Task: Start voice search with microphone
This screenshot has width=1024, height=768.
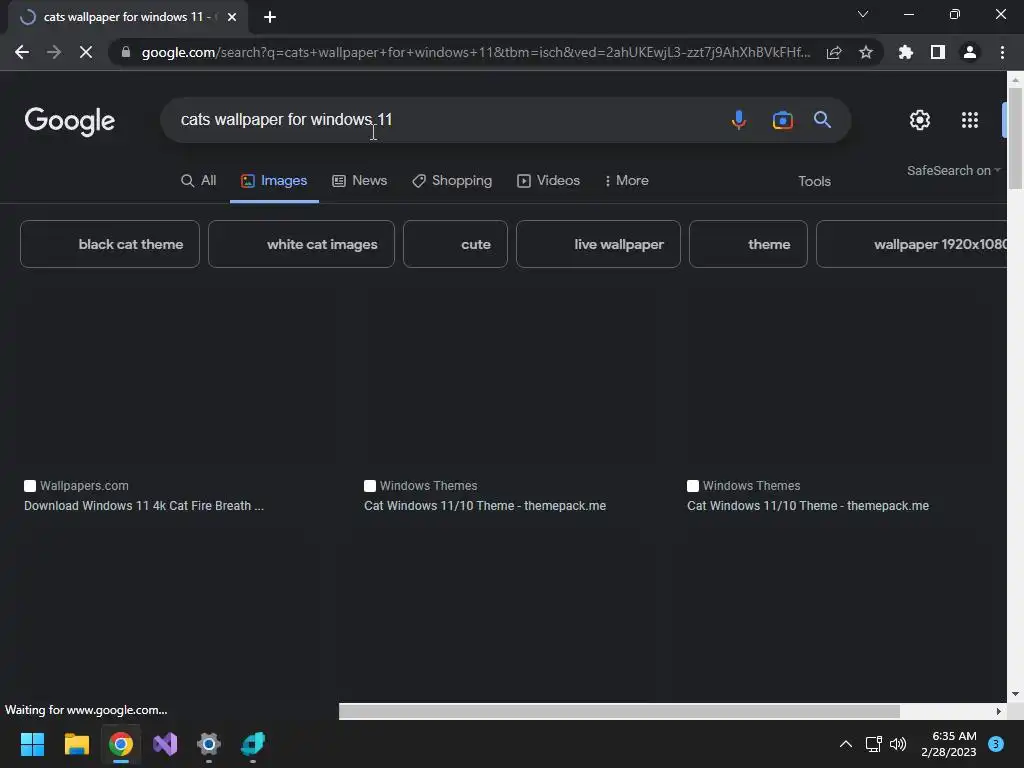Action: click(739, 120)
